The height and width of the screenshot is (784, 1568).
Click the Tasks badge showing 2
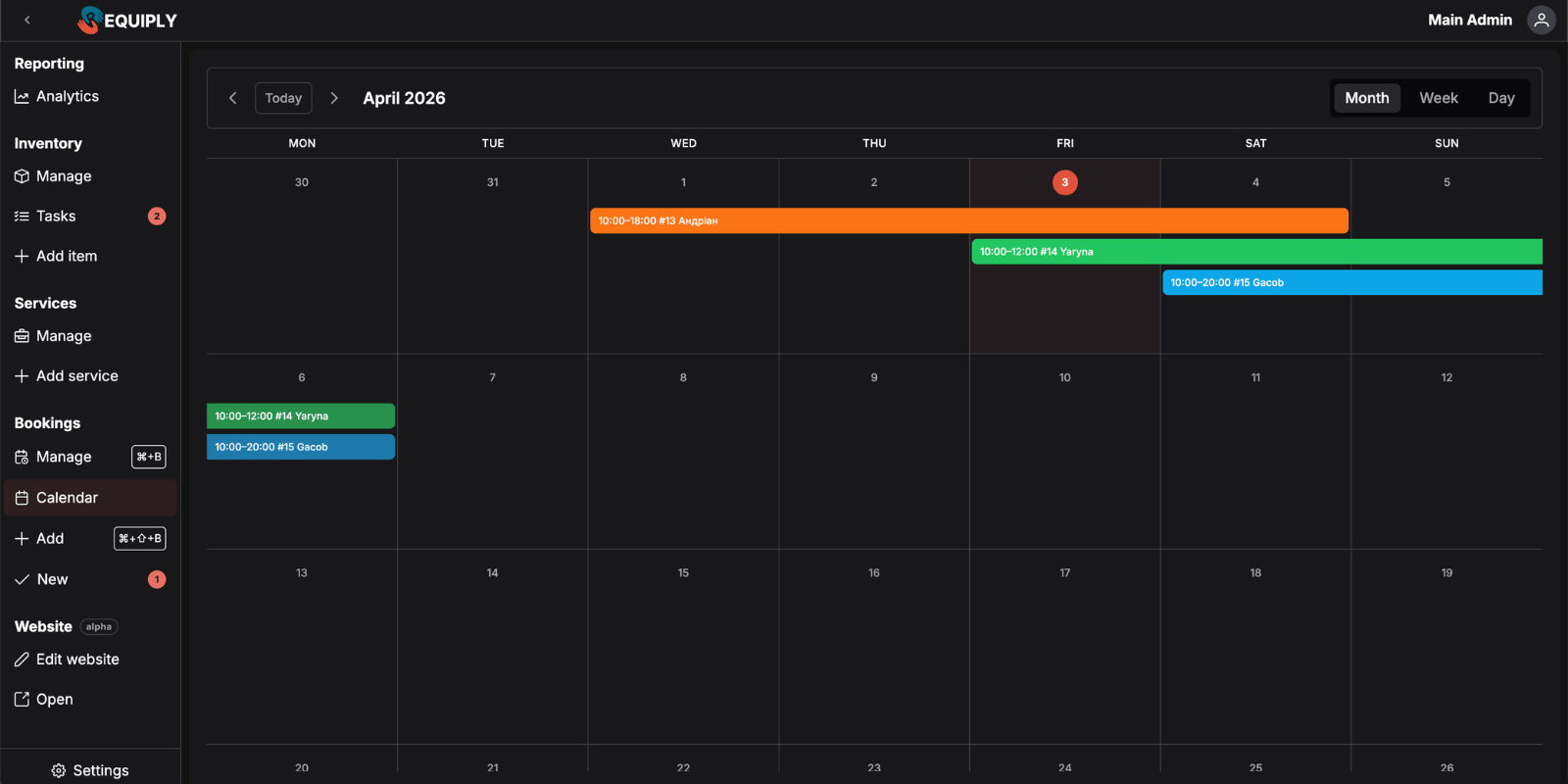tap(157, 217)
